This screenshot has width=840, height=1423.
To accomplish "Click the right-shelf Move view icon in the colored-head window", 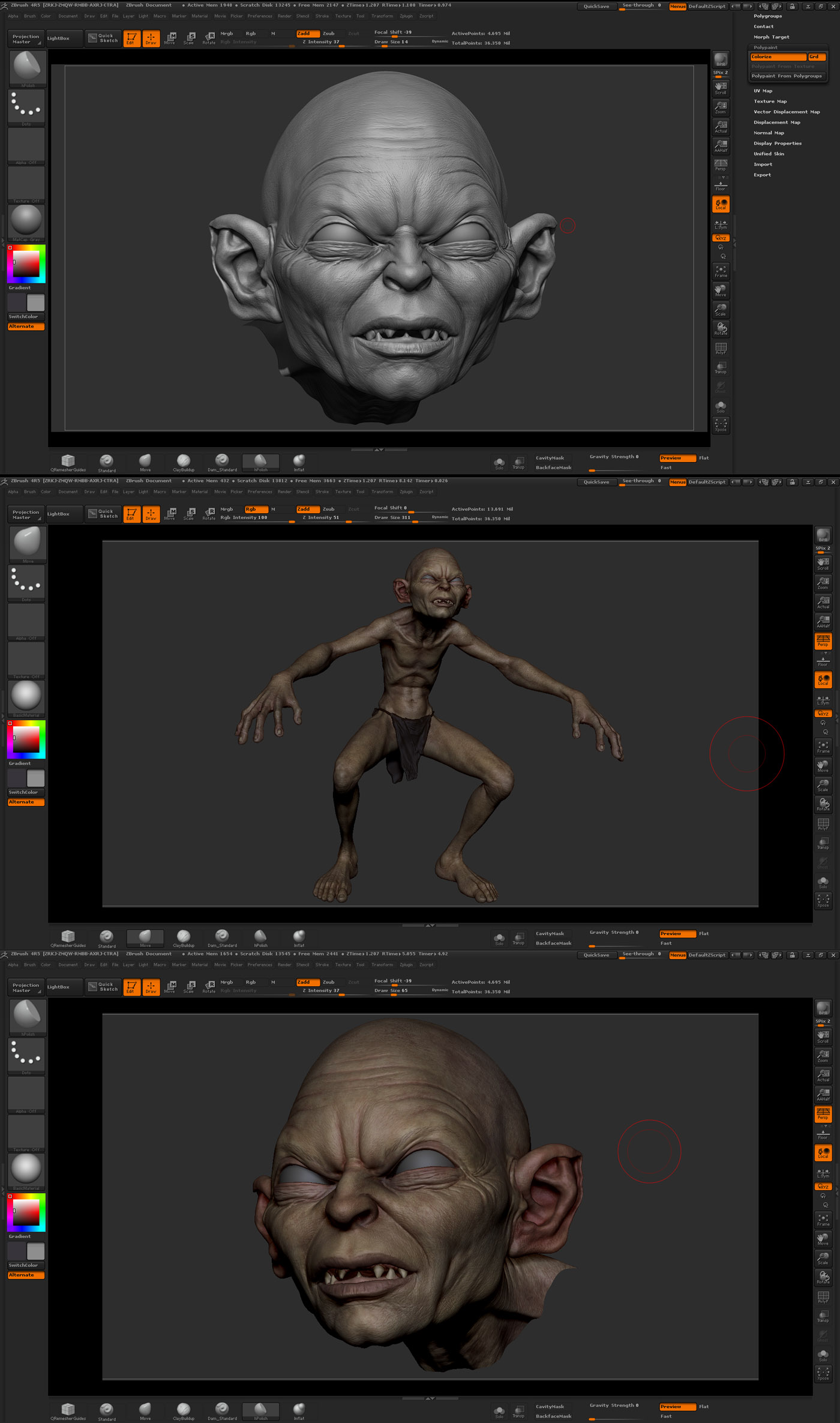I will pyautogui.click(x=823, y=1239).
